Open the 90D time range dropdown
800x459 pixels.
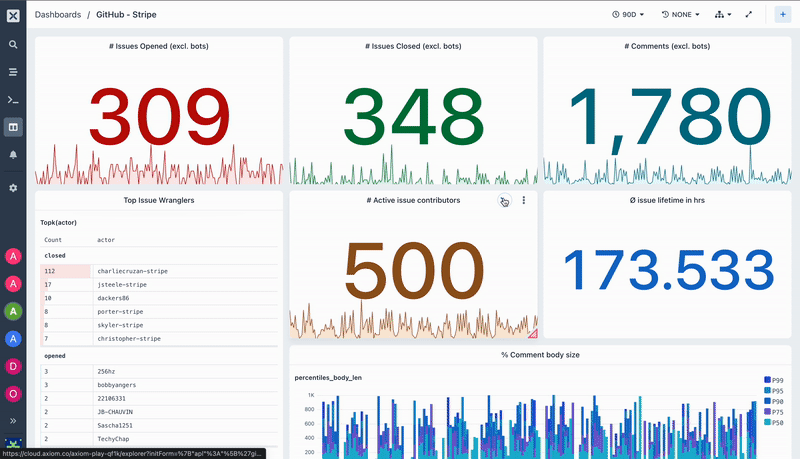point(628,15)
